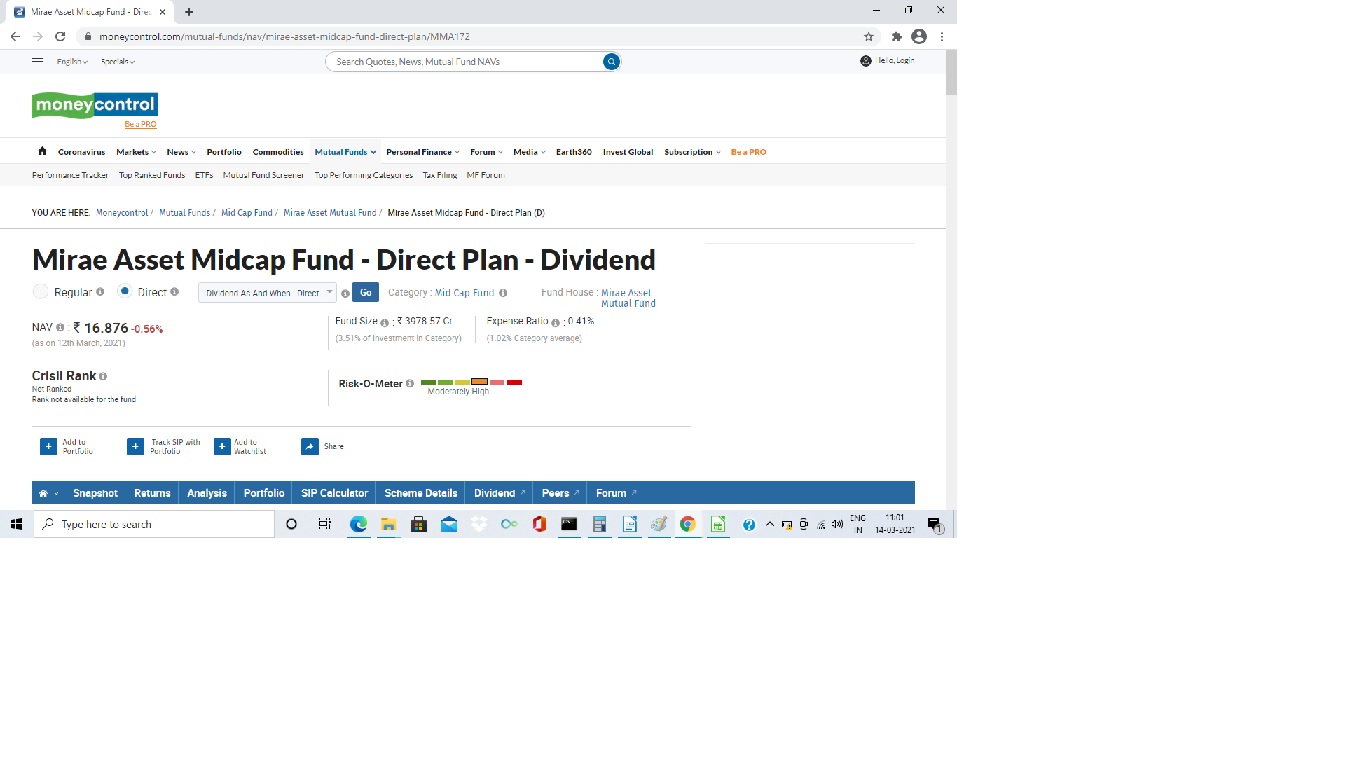This screenshot has height=768, width=1366.
Task: Open the Scheme Details tab
Action: [x=421, y=493]
